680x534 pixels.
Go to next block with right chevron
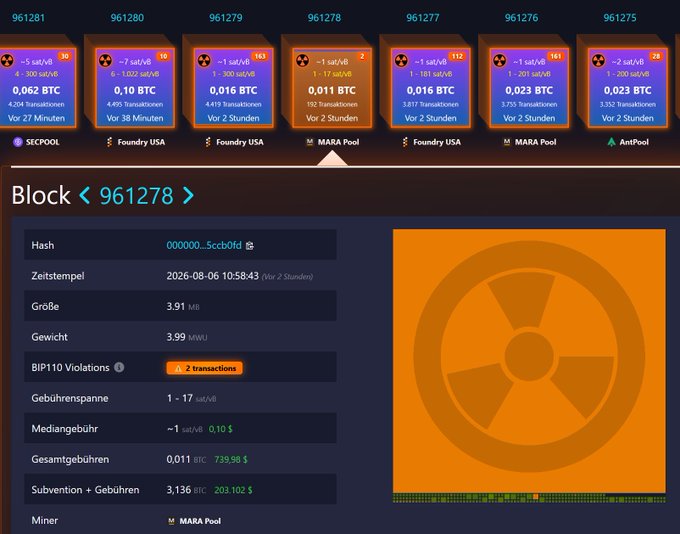pyautogui.click(x=188, y=196)
